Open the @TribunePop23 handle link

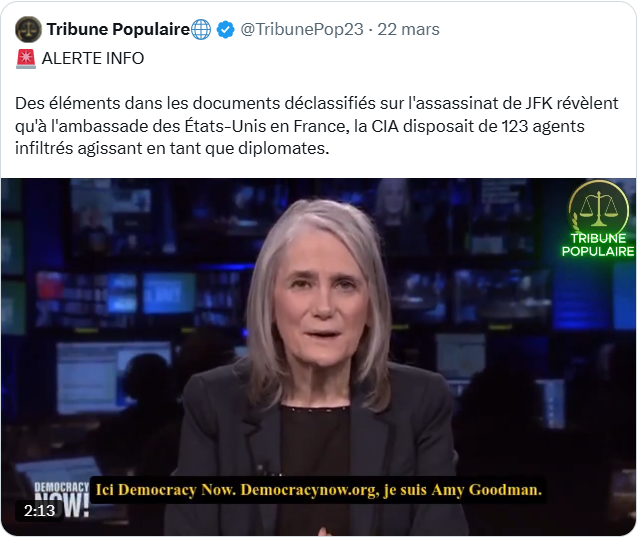point(302,29)
